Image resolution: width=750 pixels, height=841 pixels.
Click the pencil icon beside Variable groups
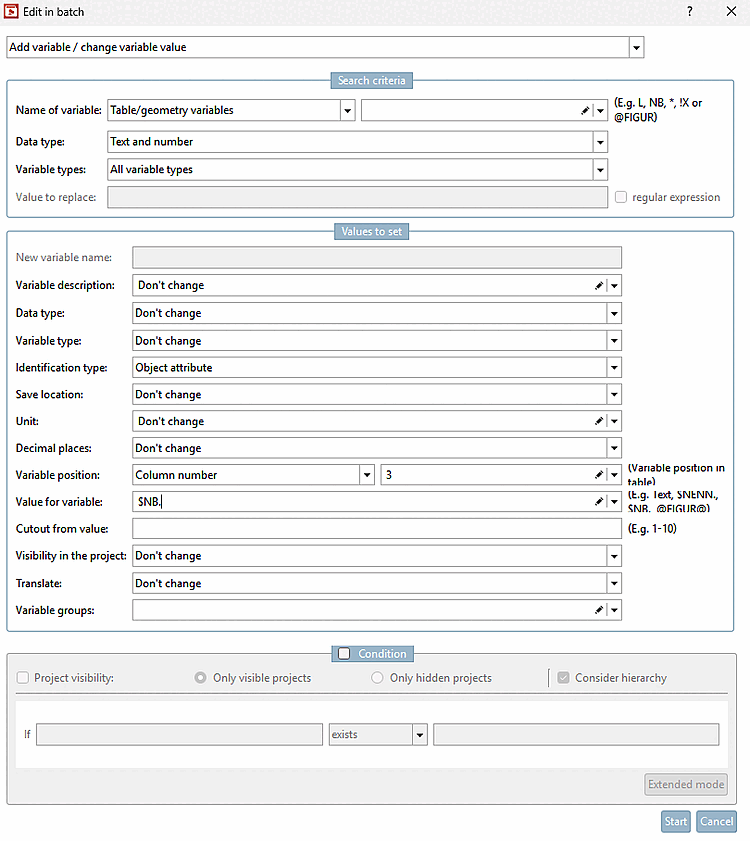(598, 610)
